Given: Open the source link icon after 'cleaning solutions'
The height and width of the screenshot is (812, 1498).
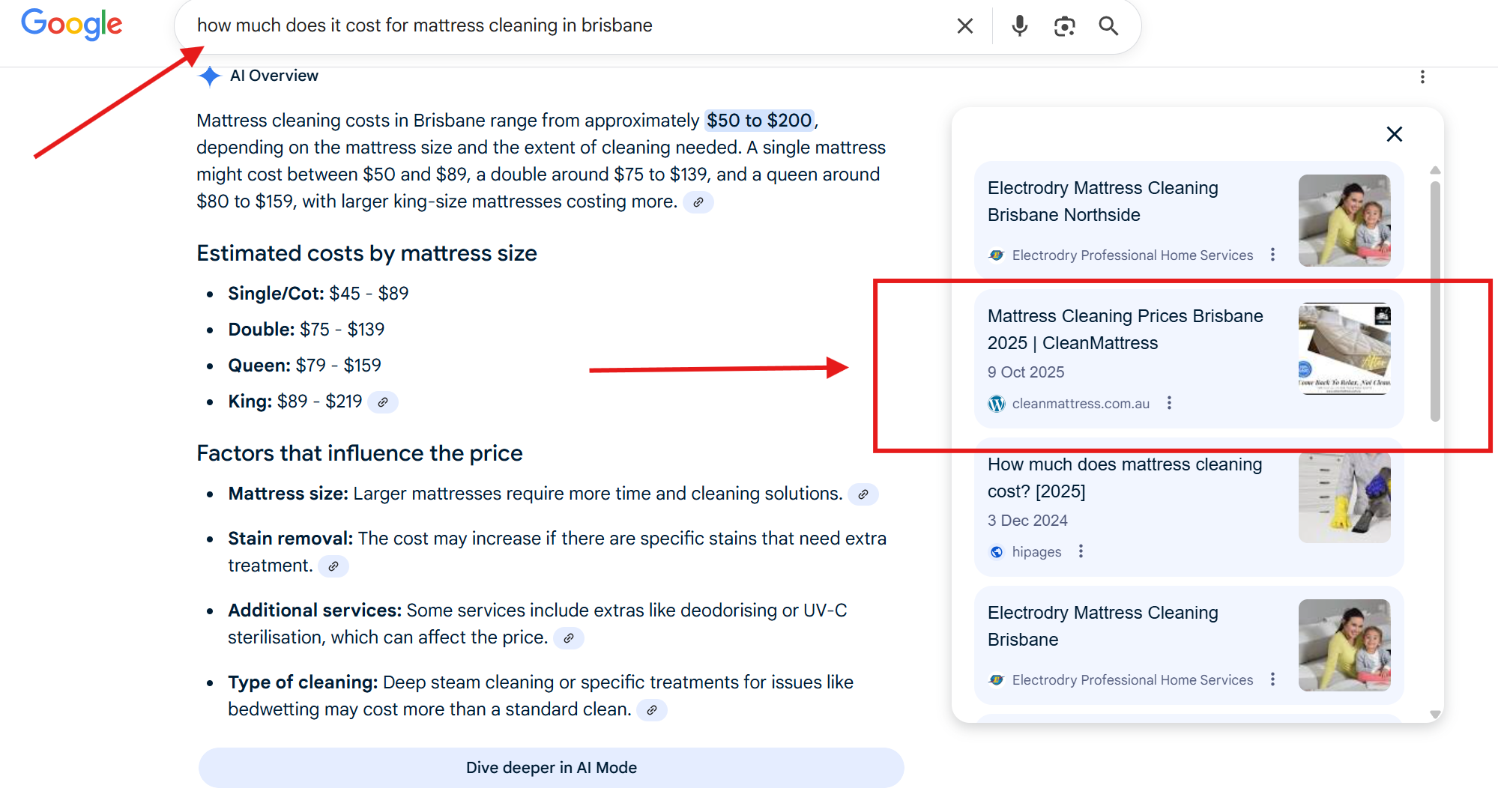Looking at the screenshot, I should click(x=863, y=494).
